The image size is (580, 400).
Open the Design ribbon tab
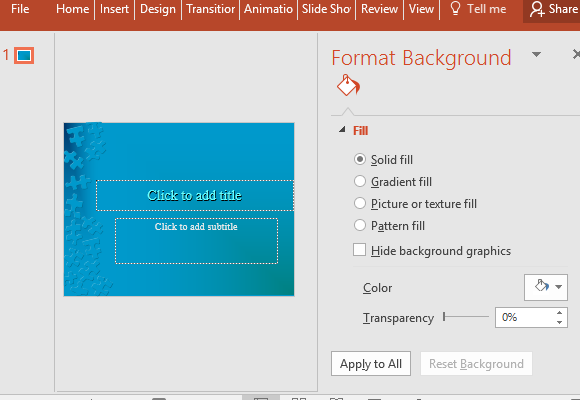pyautogui.click(x=158, y=9)
